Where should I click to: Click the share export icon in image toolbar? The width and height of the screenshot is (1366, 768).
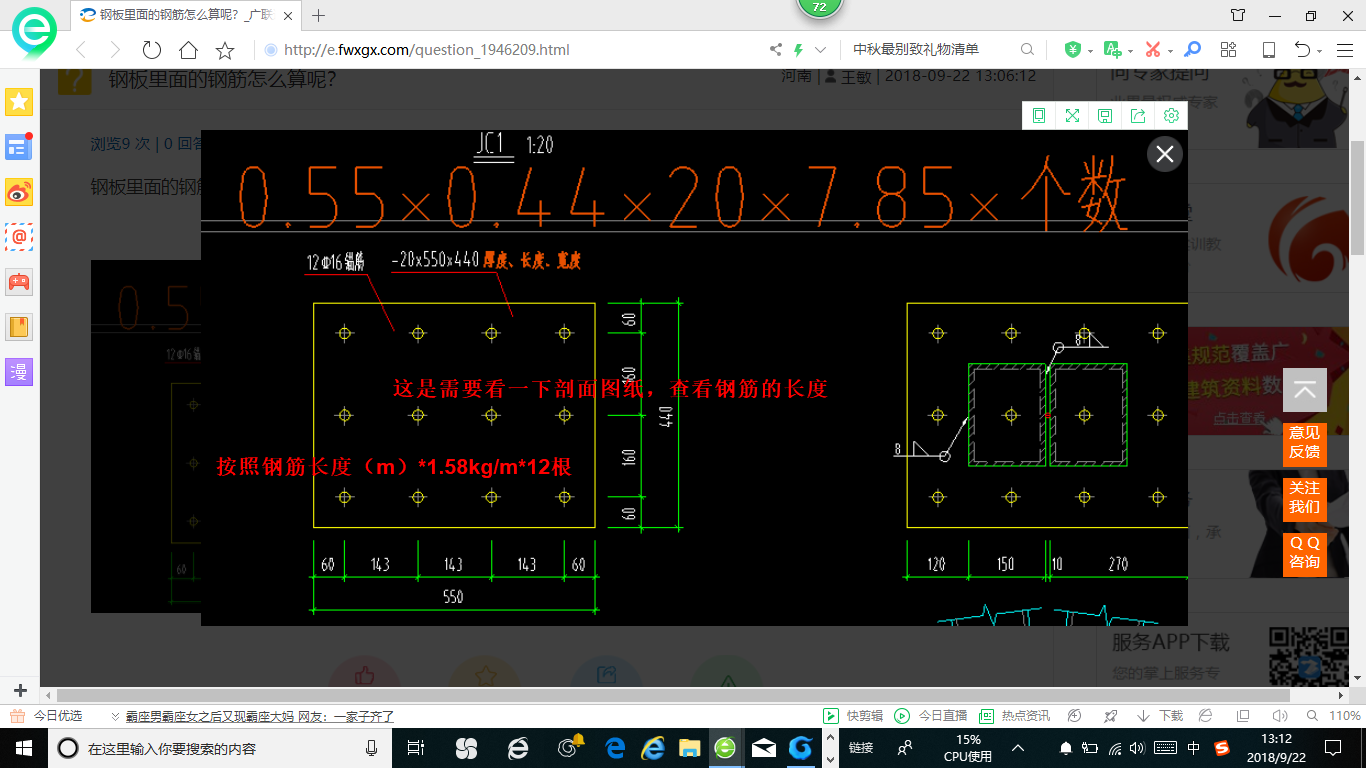tap(1138, 116)
